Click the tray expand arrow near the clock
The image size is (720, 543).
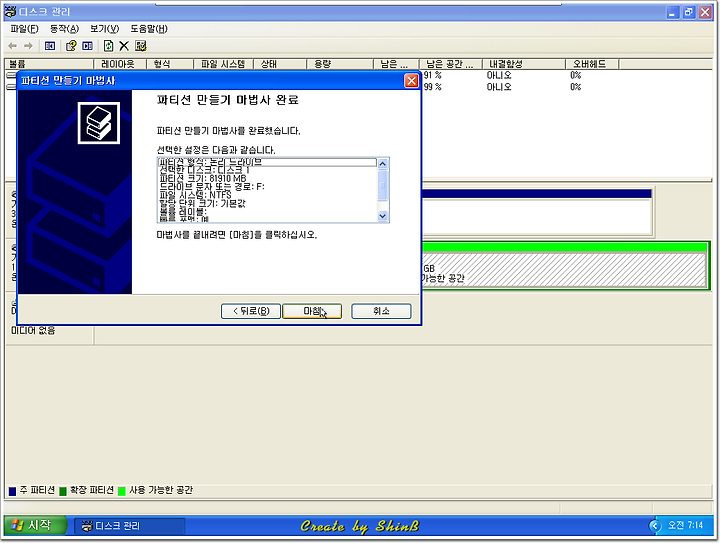pyautogui.click(x=655, y=526)
